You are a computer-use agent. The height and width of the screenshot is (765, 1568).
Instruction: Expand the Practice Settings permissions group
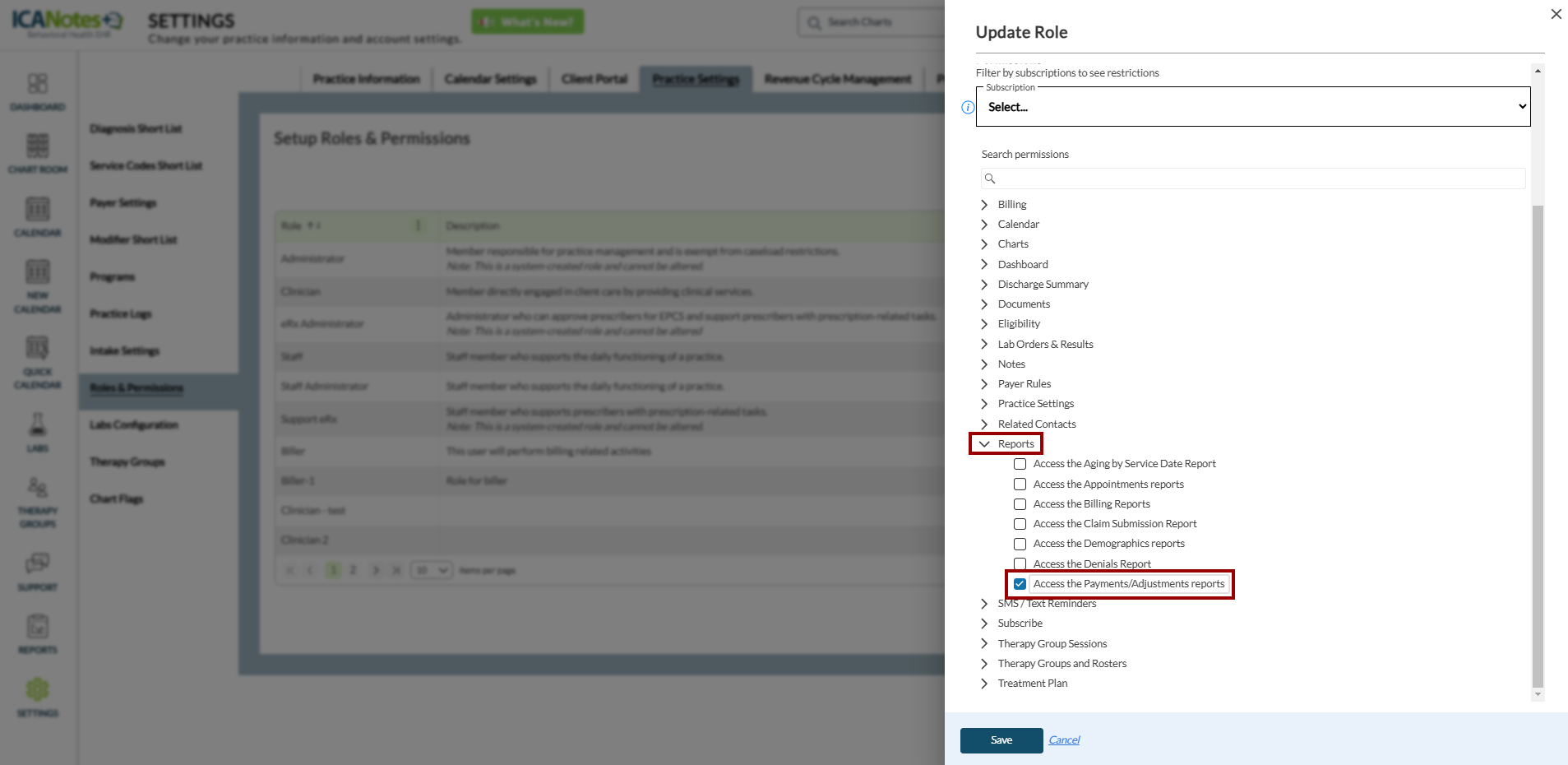pyautogui.click(x=984, y=404)
